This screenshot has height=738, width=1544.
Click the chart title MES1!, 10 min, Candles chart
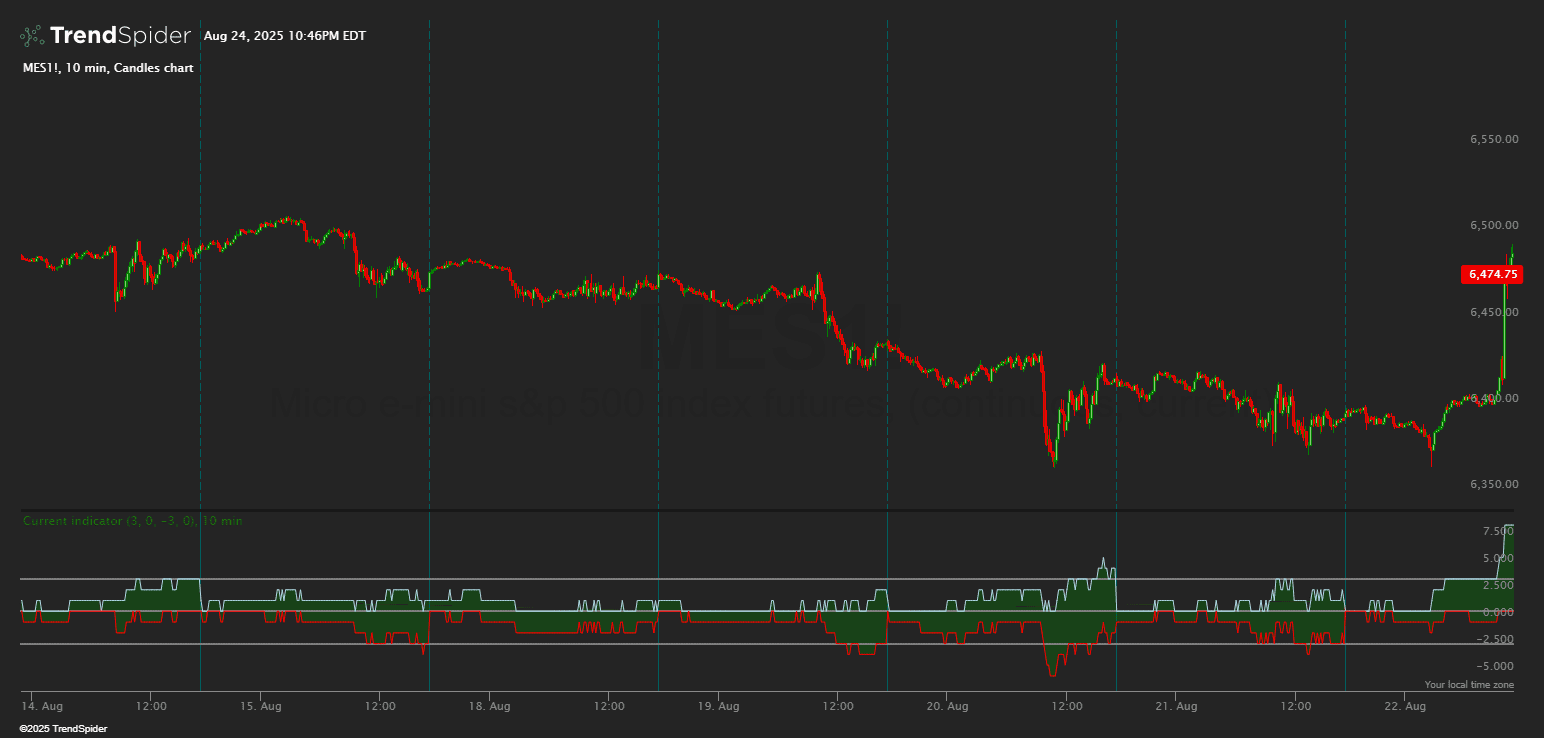[107, 68]
